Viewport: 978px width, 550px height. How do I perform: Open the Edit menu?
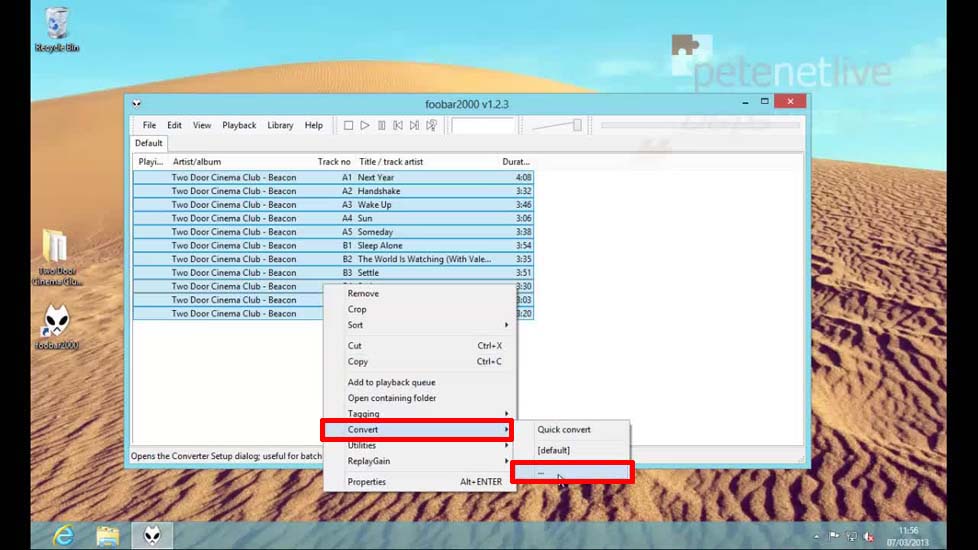pos(175,125)
